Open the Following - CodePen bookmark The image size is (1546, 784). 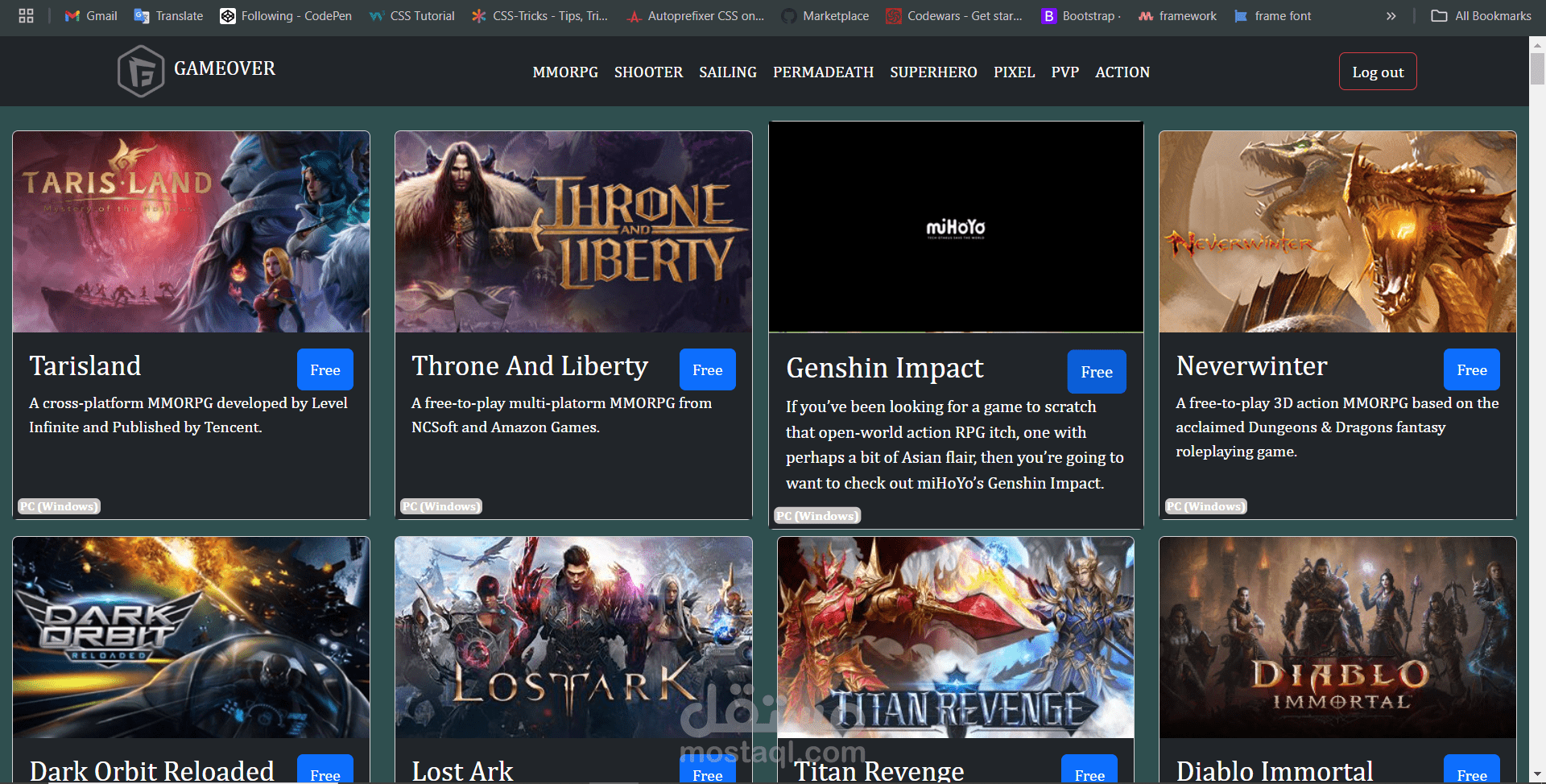pos(286,15)
